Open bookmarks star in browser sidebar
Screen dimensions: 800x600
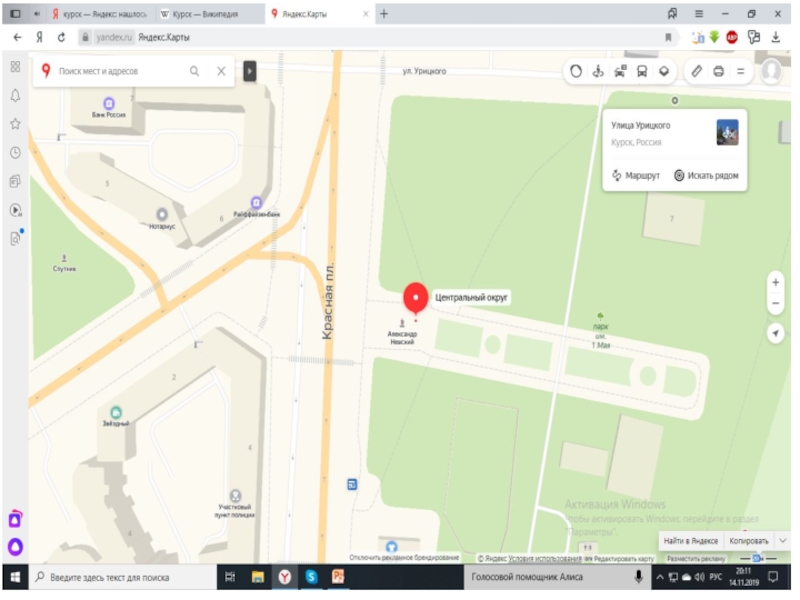[x=16, y=125]
